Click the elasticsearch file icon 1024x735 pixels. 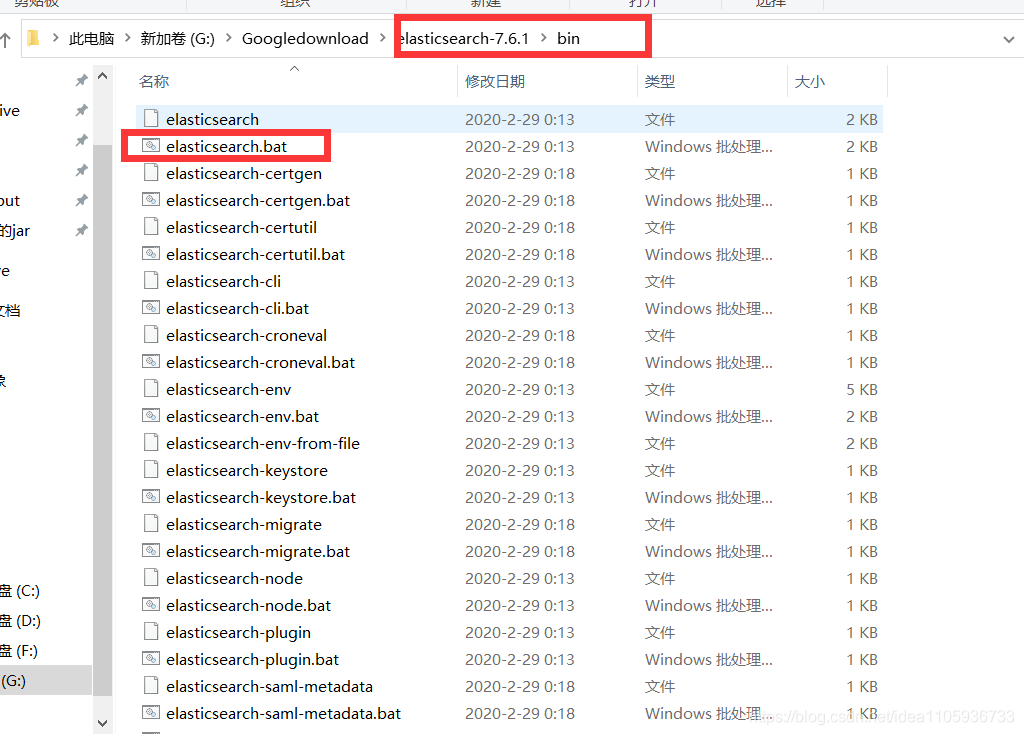click(151, 118)
